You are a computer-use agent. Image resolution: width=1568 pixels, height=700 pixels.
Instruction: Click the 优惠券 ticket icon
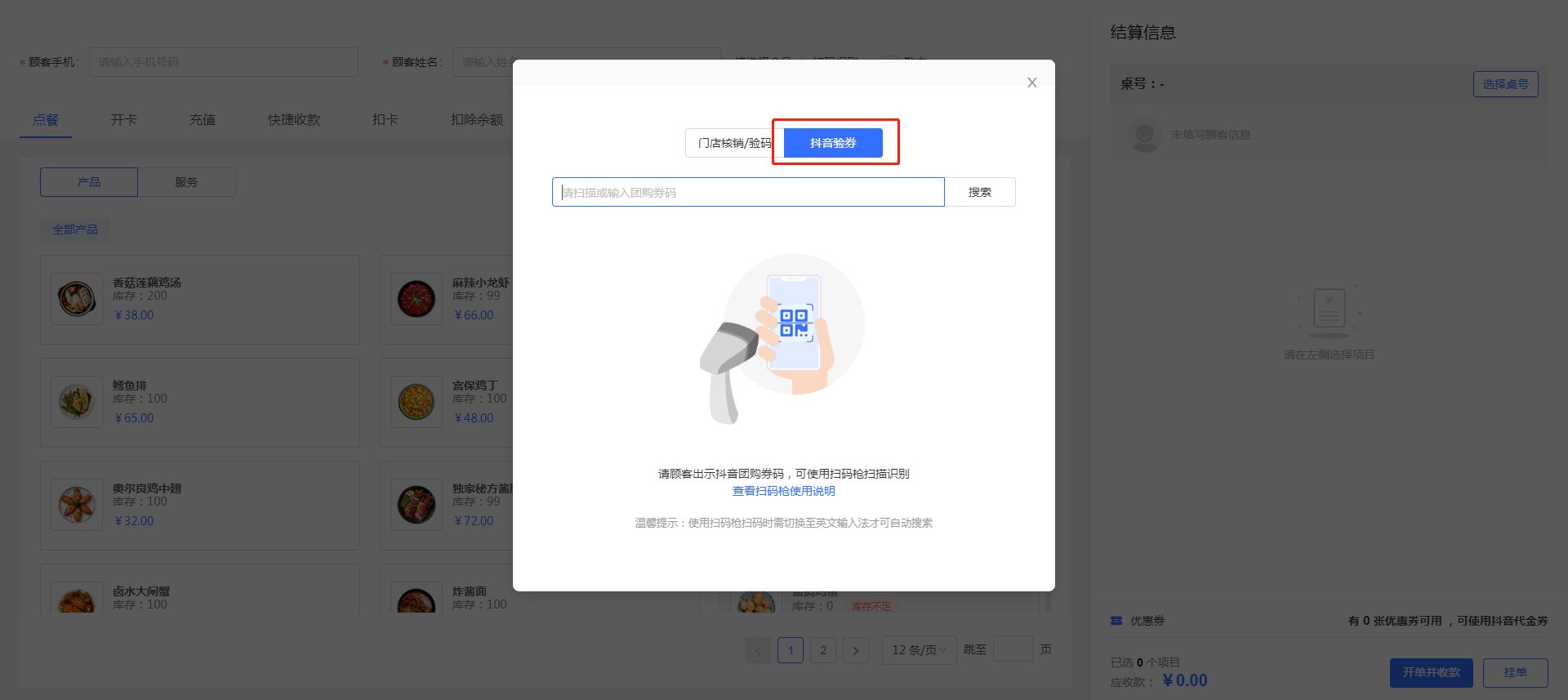tap(1116, 621)
